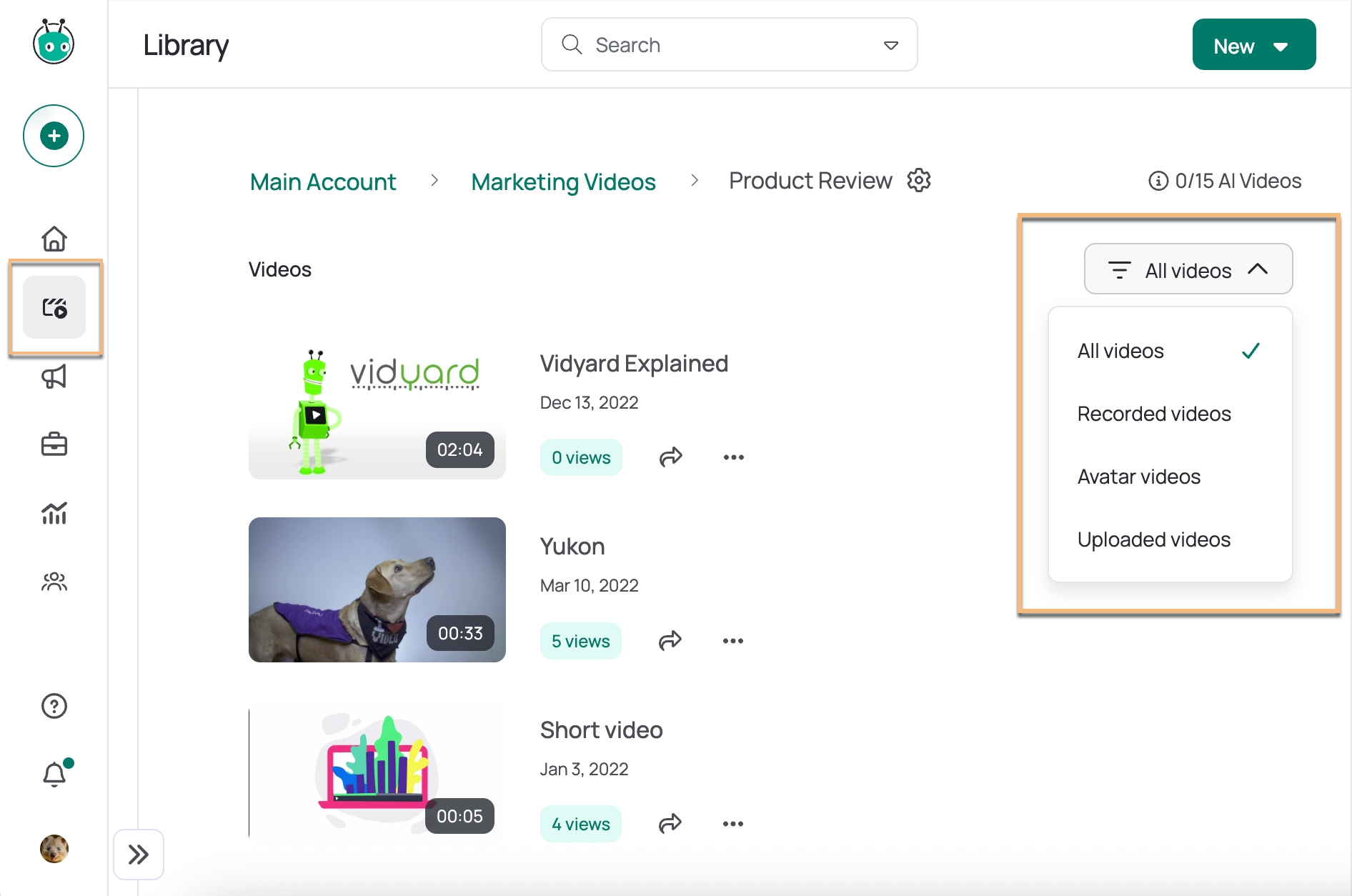Go to Marketing Videos breadcrumb
Viewport: 1352px width, 896px height.
564,182
